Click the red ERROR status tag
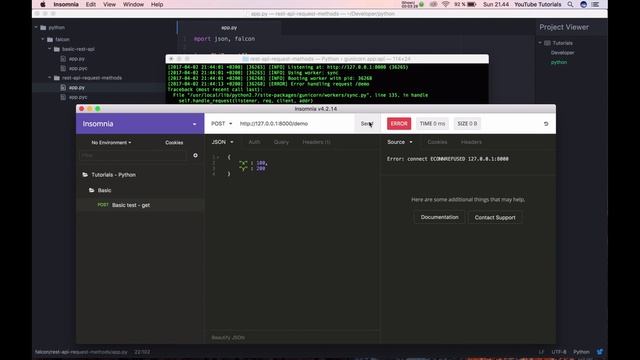 click(399, 124)
